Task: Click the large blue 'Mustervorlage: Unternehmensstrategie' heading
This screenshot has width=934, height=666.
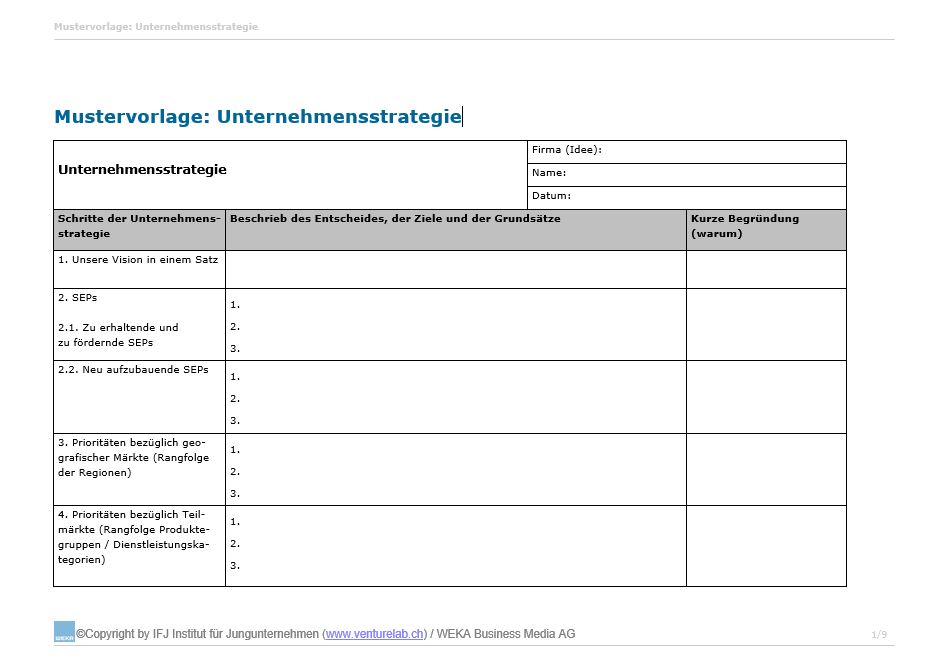Action: click(x=258, y=117)
